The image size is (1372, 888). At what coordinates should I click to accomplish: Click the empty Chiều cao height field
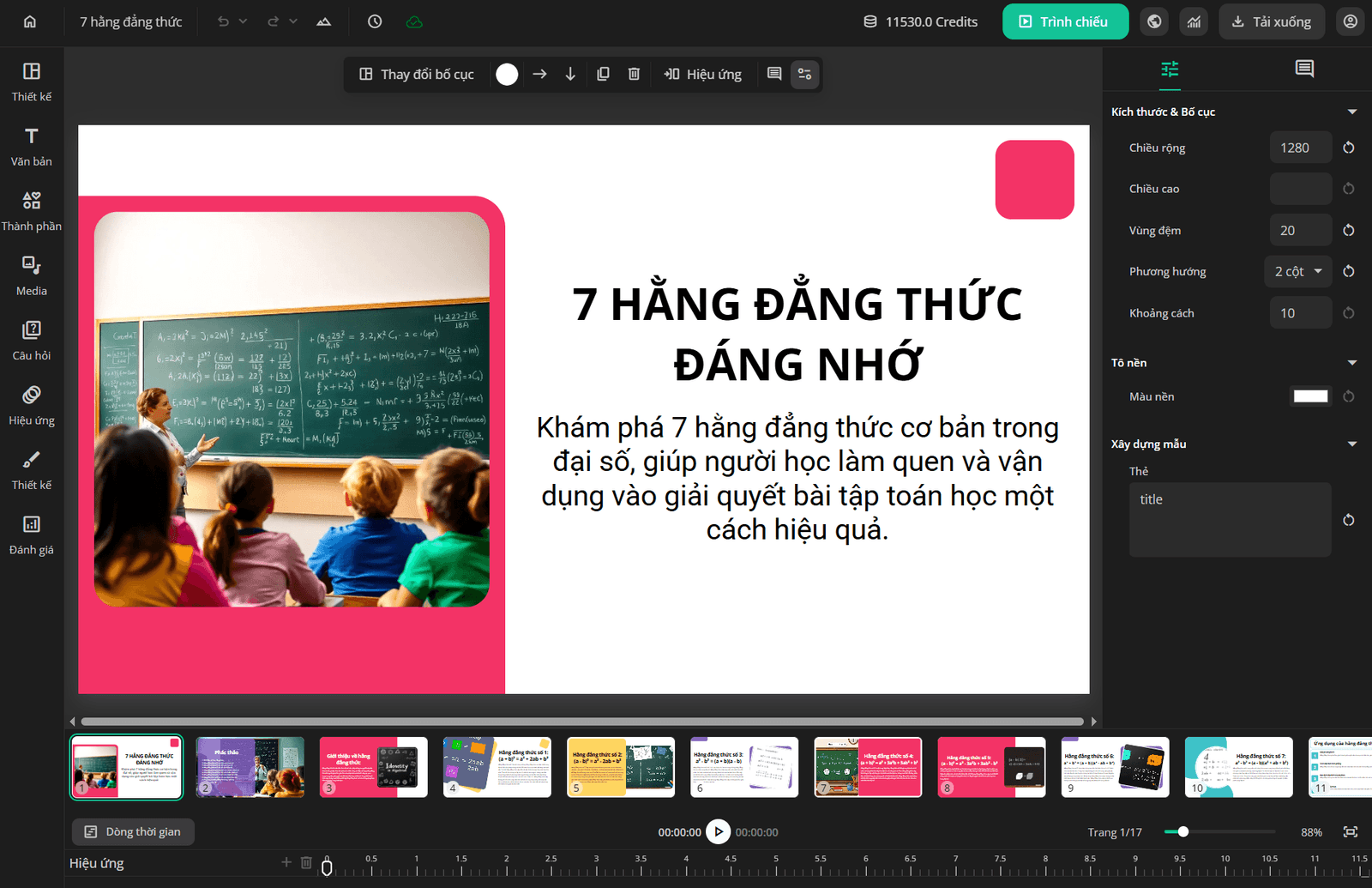click(x=1301, y=189)
